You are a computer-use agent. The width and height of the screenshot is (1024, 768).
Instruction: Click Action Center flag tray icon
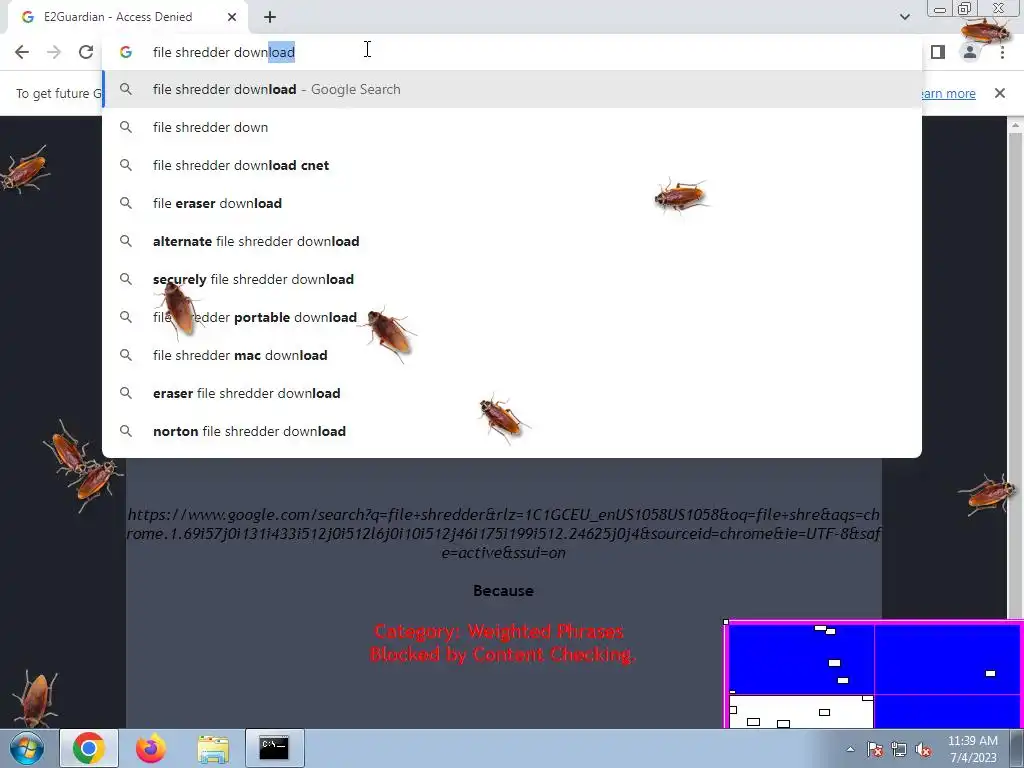[875, 749]
